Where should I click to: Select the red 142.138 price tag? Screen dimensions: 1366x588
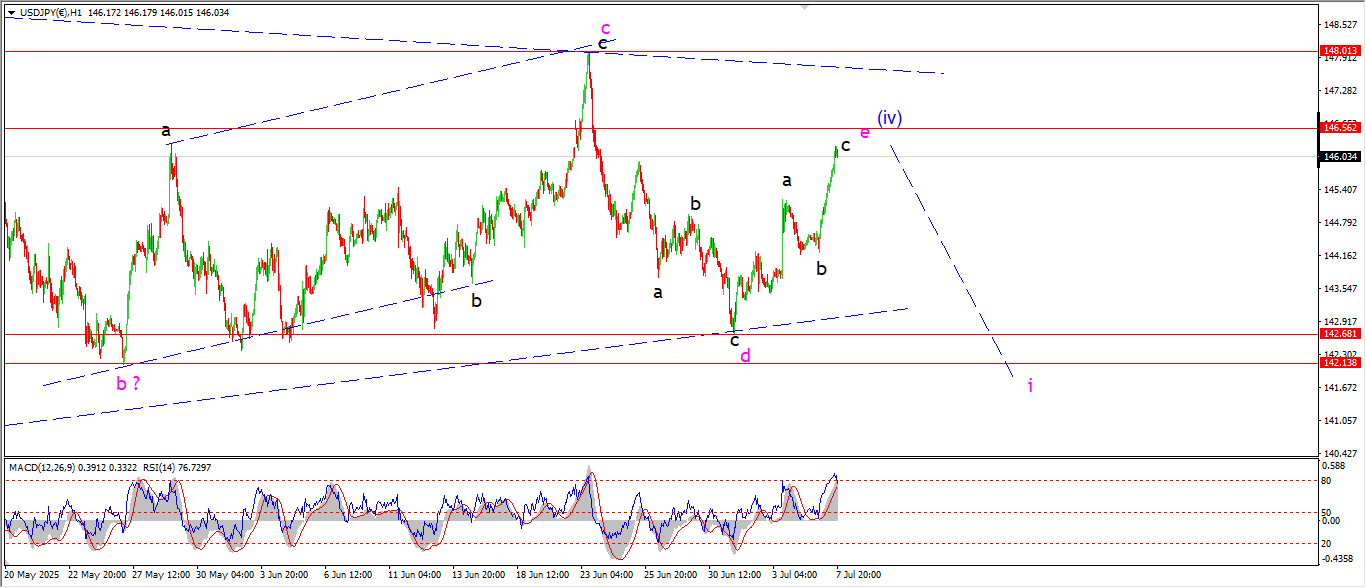pos(1339,363)
